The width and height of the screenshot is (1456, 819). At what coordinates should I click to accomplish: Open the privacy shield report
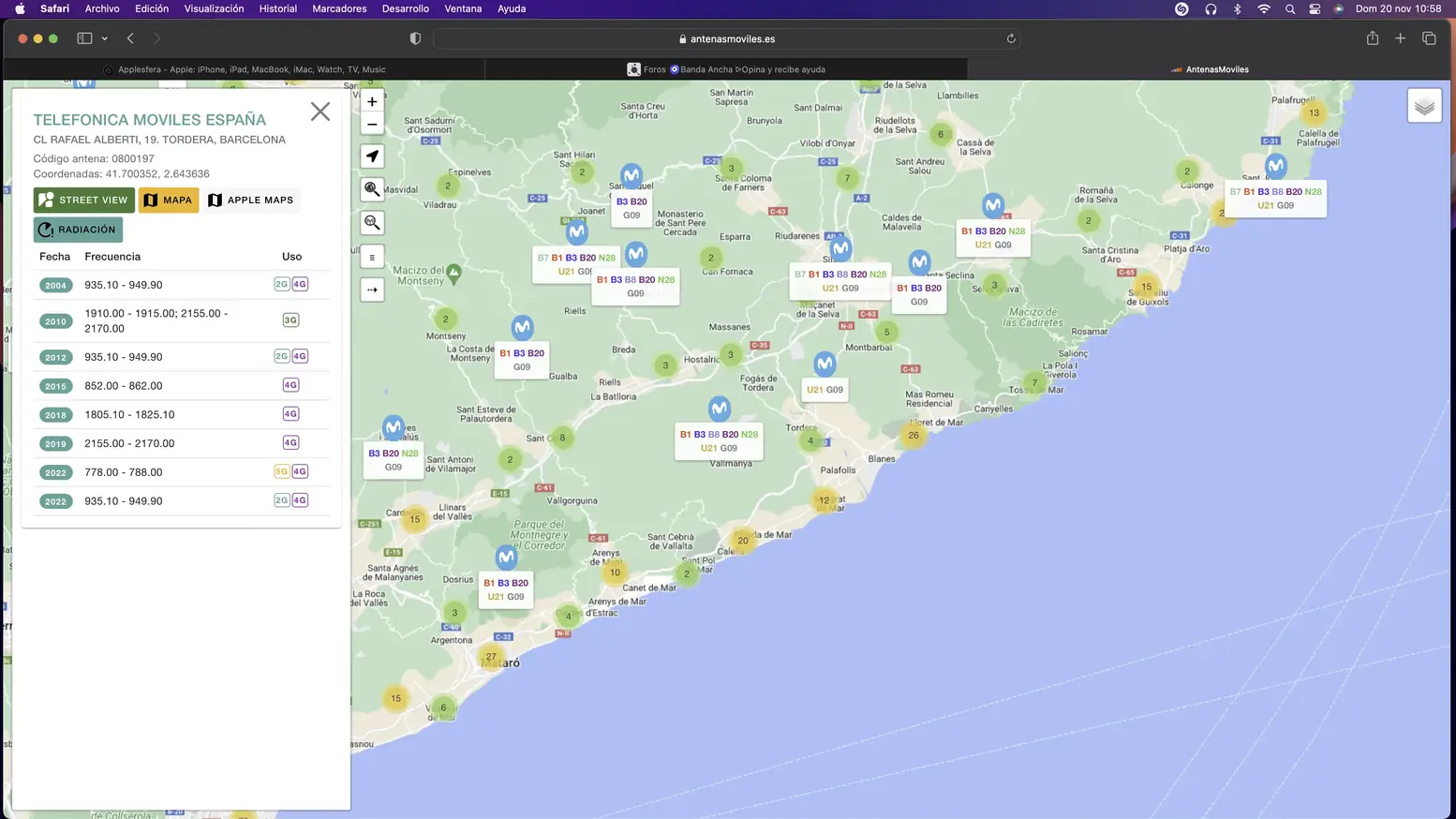pos(415,38)
